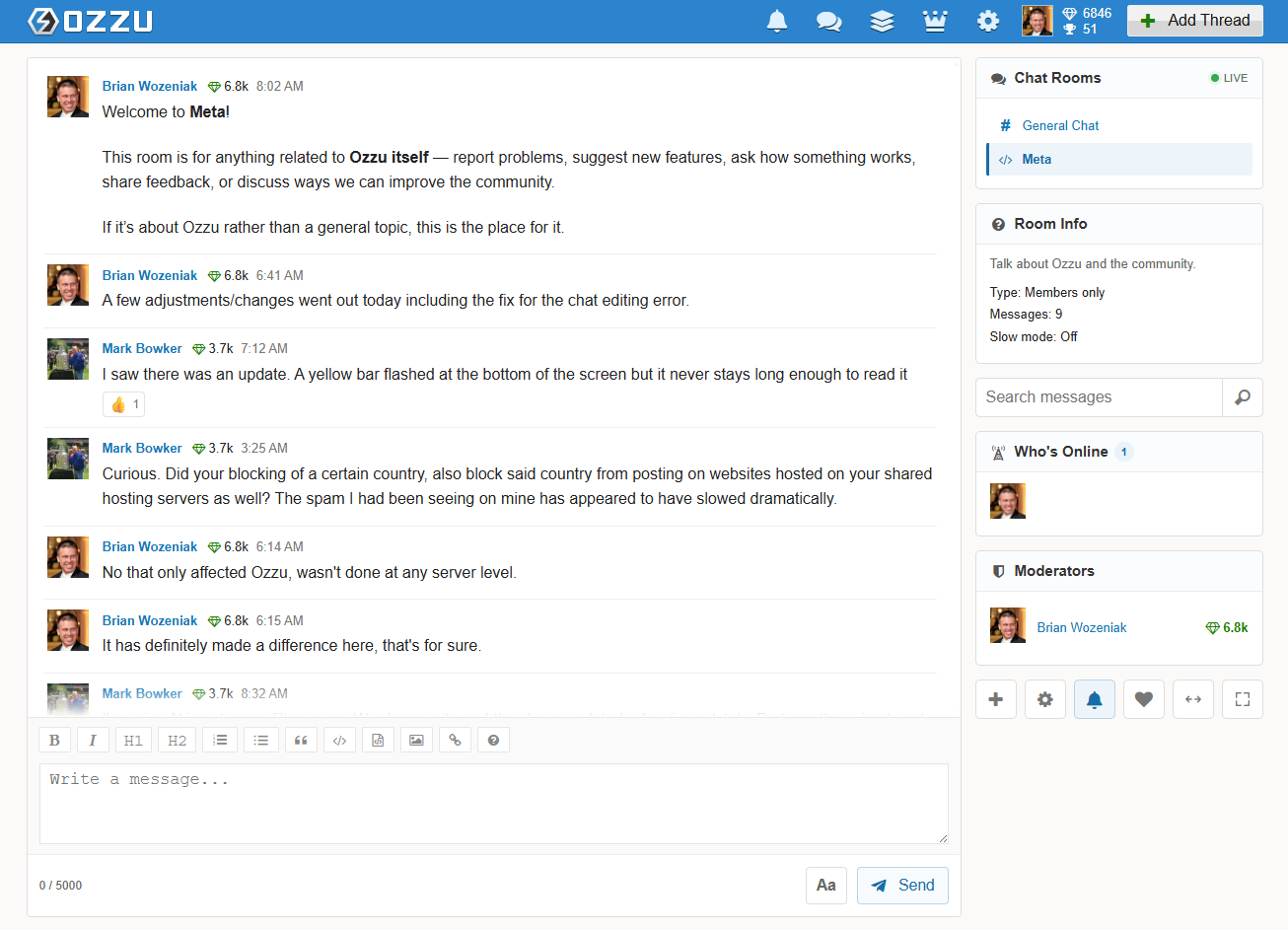The width and height of the screenshot is (1288, 930).
Task: Click Mark's avatar on the 7:12 AM message
Action: [68, 359]
